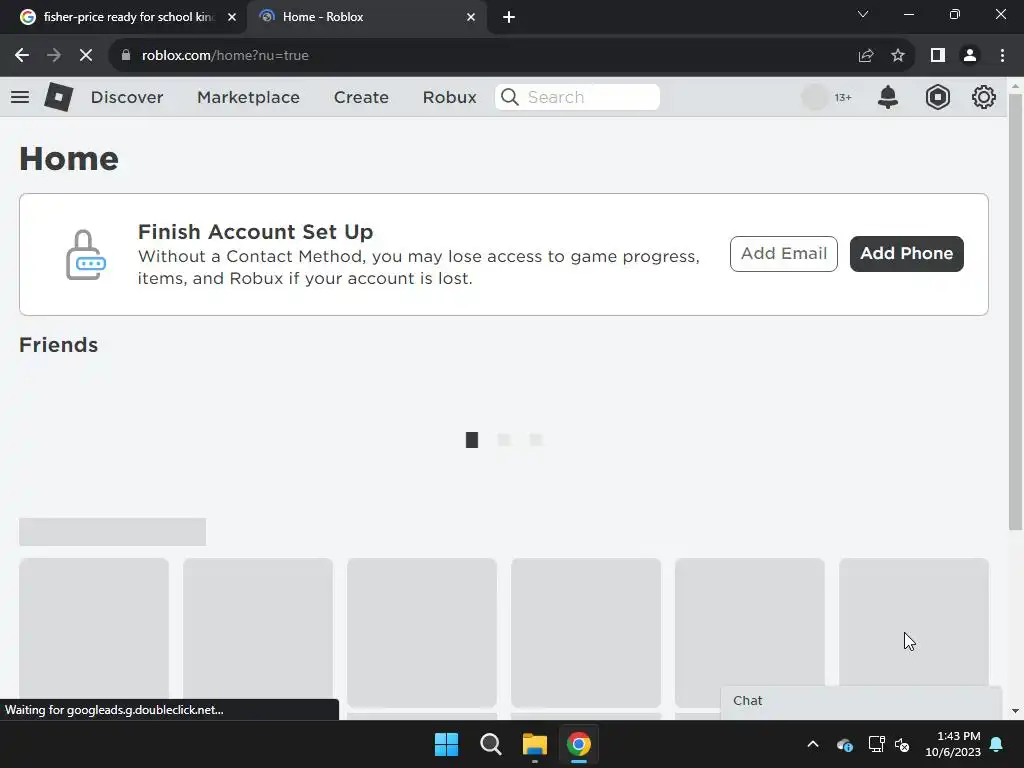Open Chrome three-dot menu

click(1002, 56)
